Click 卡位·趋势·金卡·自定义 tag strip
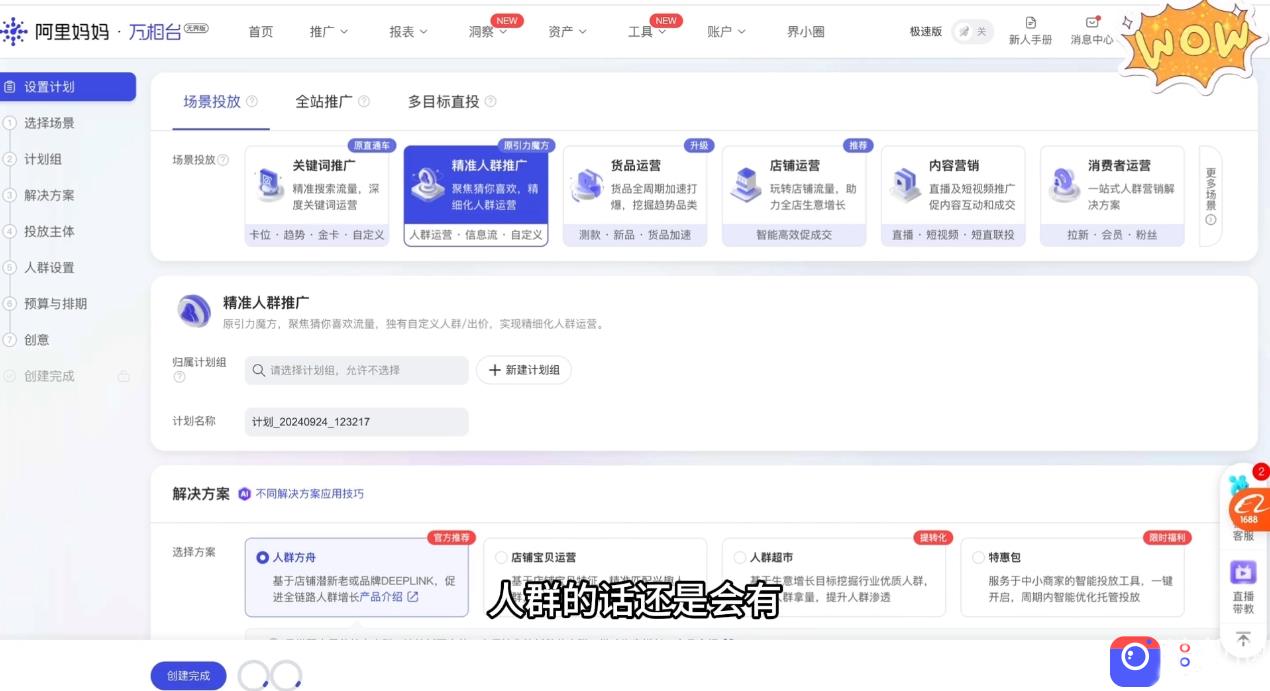 coord(317,236)
